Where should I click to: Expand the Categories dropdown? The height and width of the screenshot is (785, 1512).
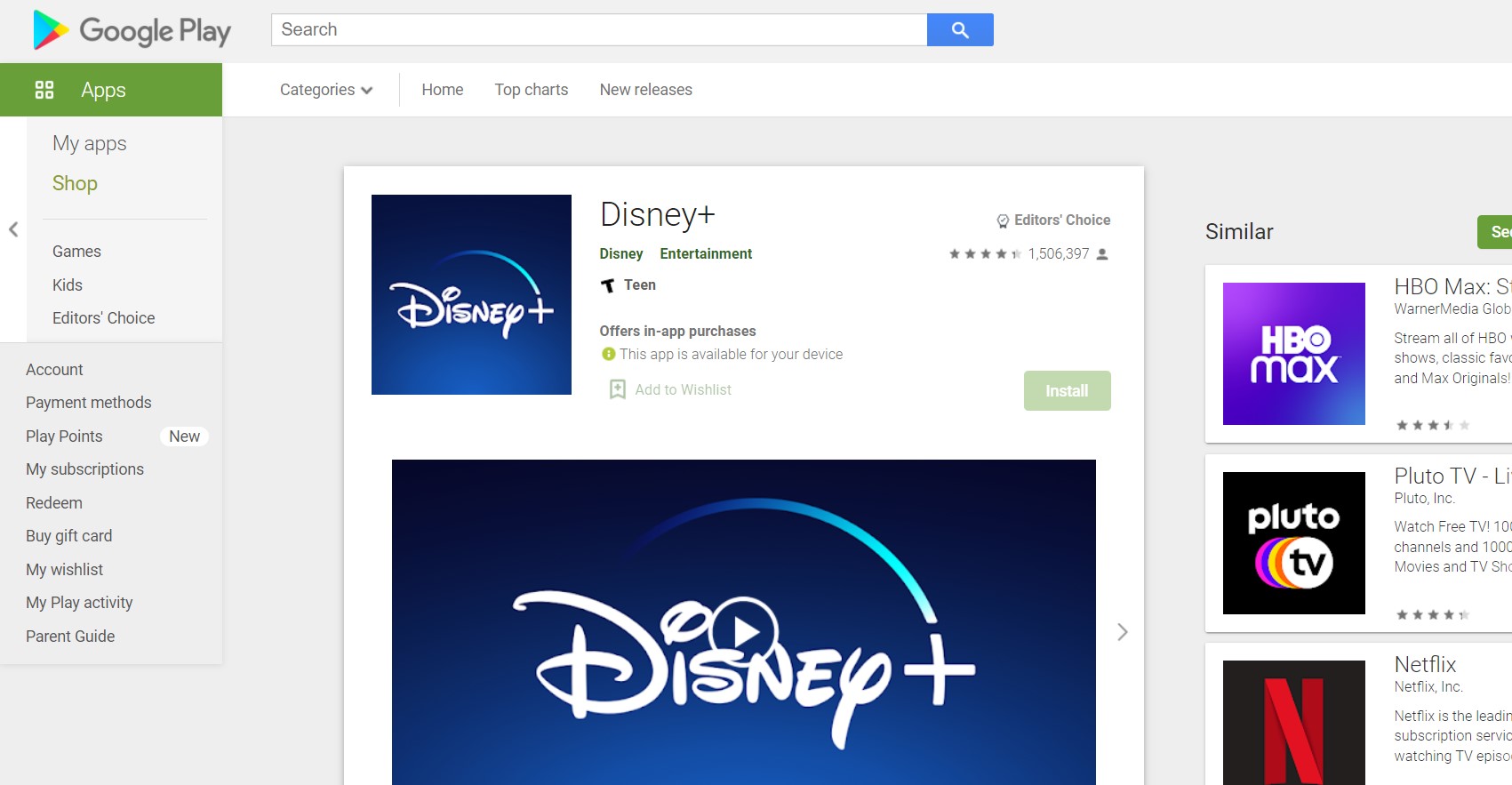[x=326, y=90]
